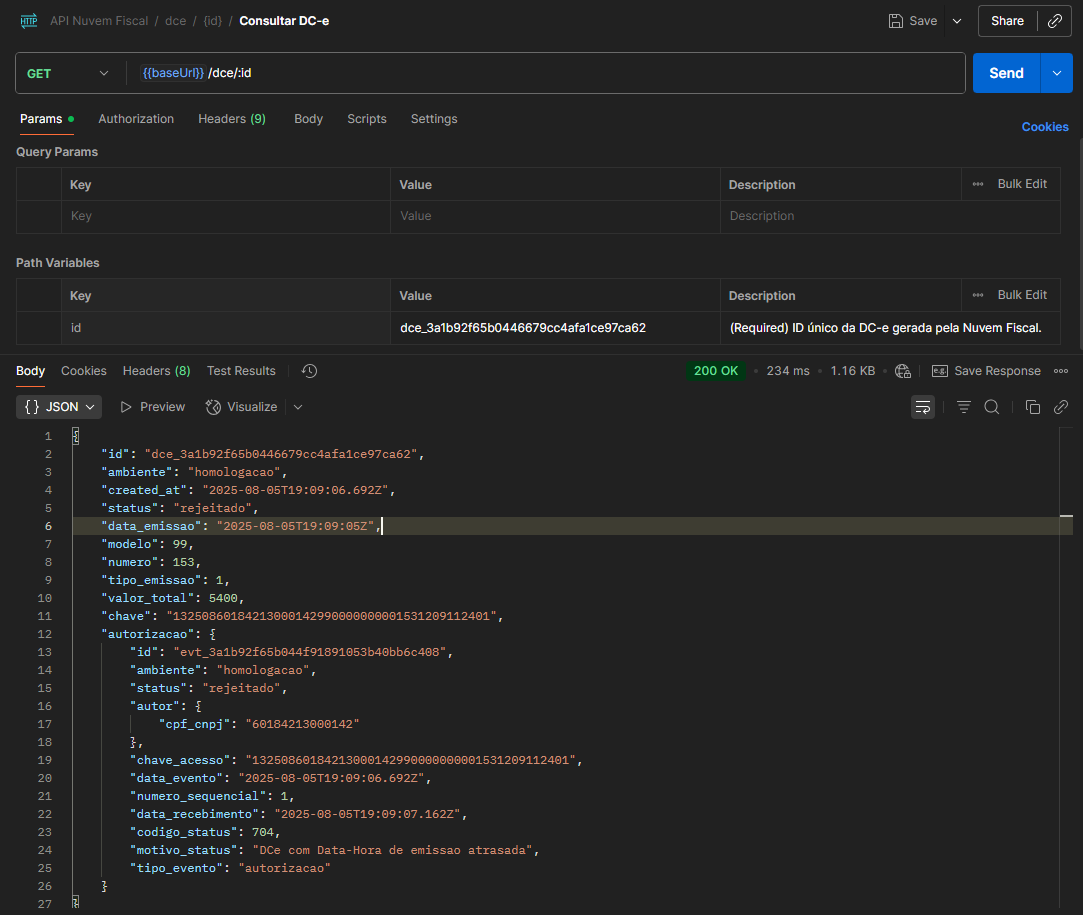The image size is (1083, 915).
Task: Expand the Save options dropdown arrow
Action: [957, 21]
